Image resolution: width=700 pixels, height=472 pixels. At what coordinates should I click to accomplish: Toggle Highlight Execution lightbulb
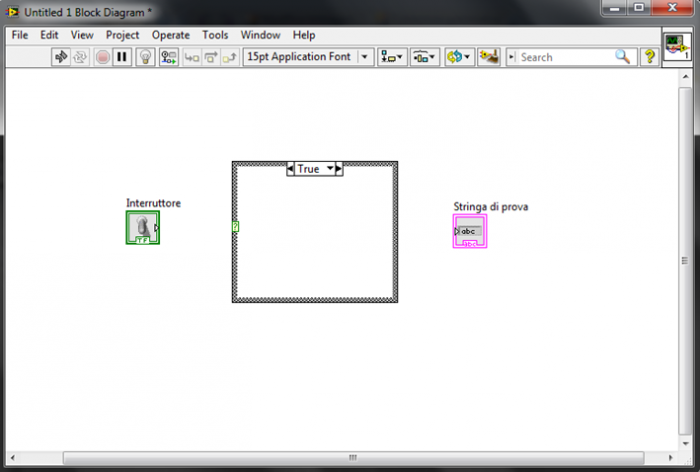[x=145, y=57]
